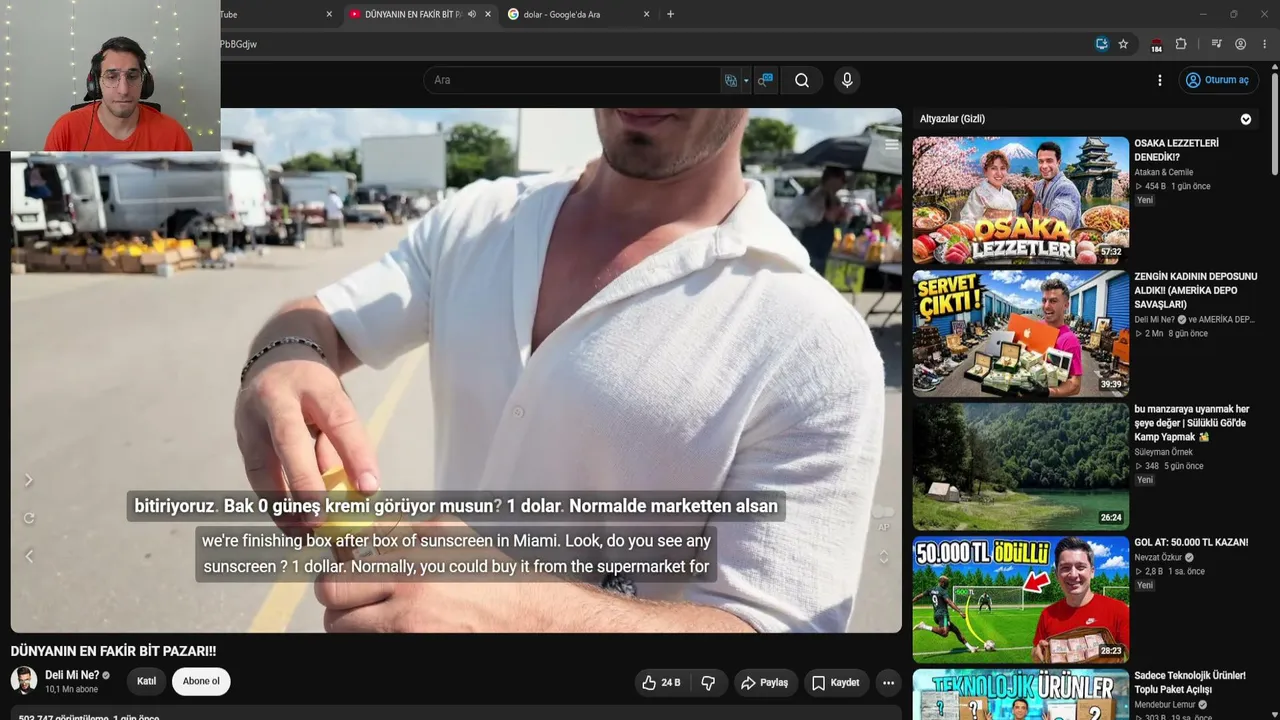Screen dimensions: 1280x720
Task: Save the video with Kaydet button
Action: coord(836,683)
